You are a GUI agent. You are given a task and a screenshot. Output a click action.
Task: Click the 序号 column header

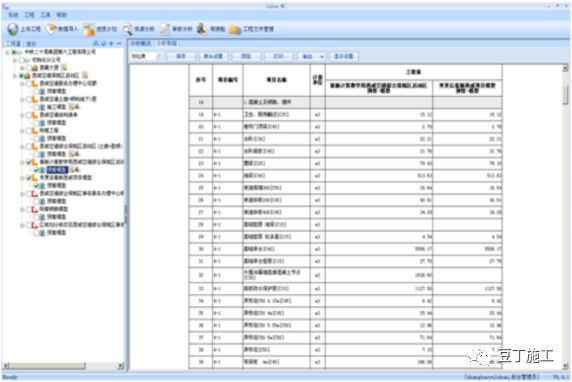[201, 80]
